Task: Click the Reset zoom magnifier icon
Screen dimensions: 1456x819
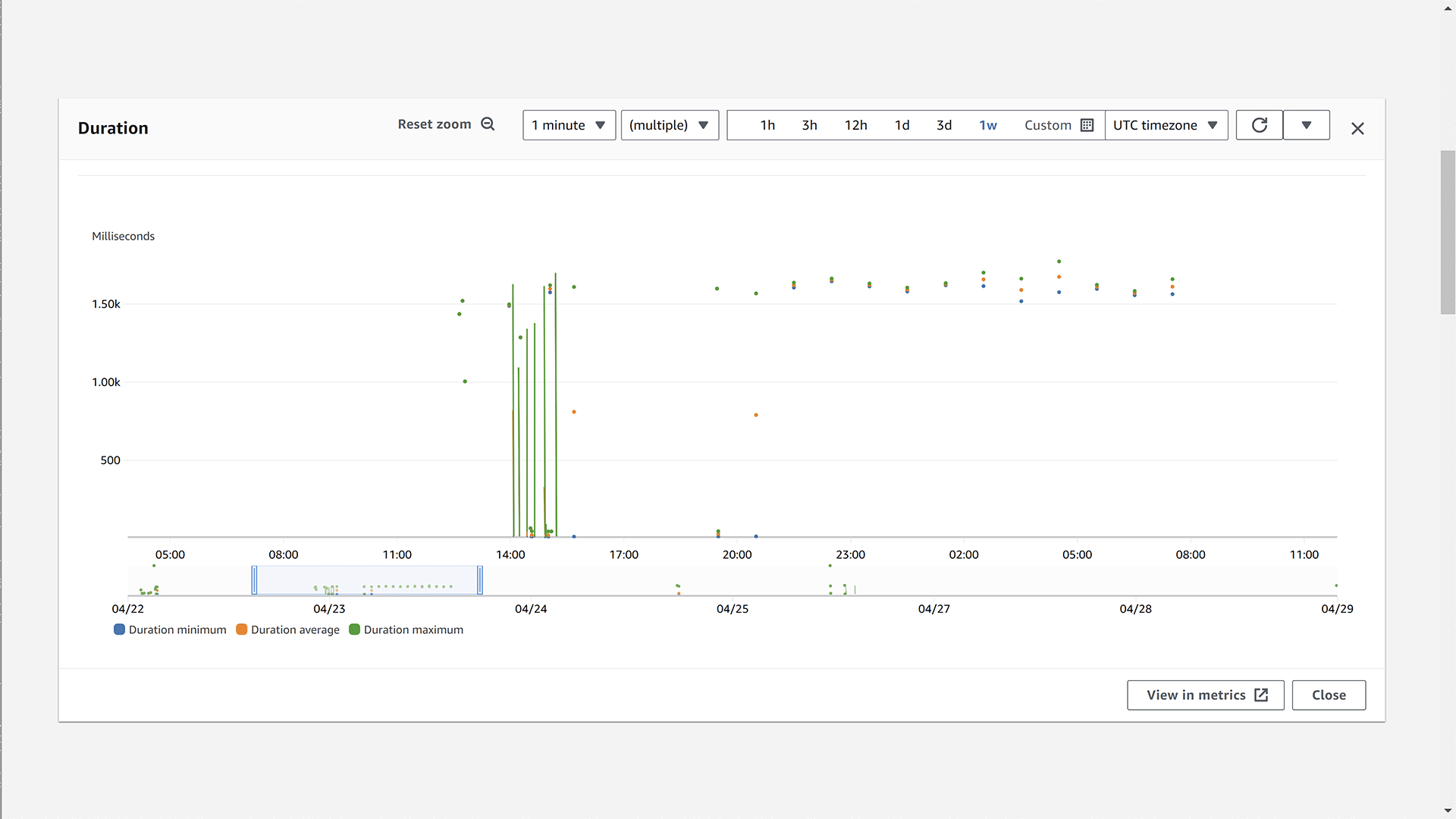Action: (x=488, y=124)
